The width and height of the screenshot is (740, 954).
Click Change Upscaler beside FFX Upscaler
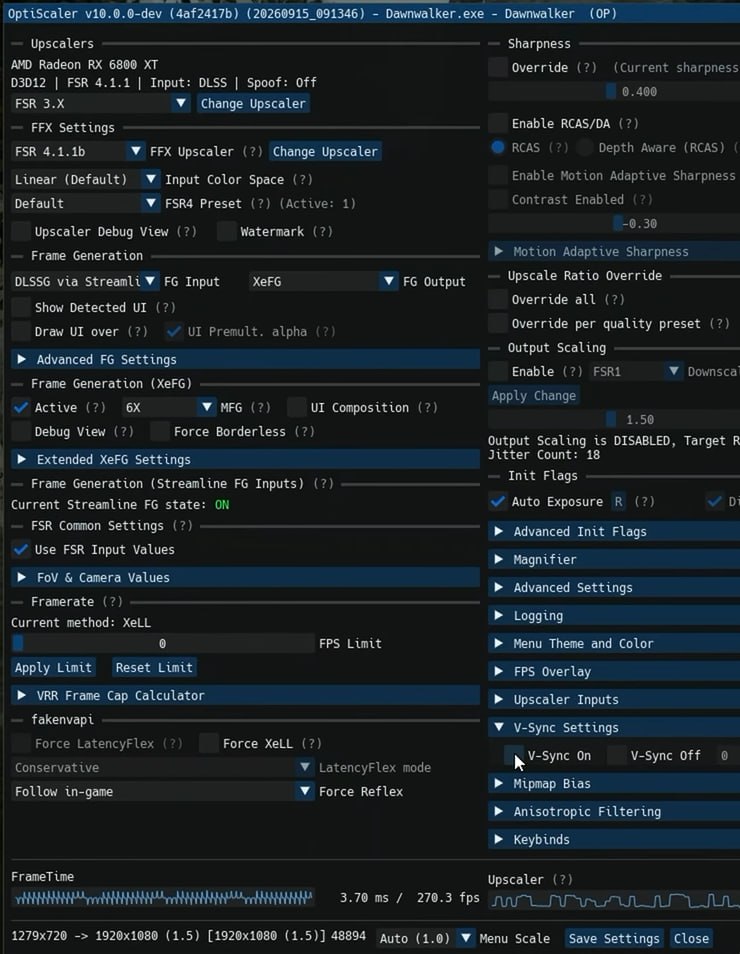tap(325, 151)
